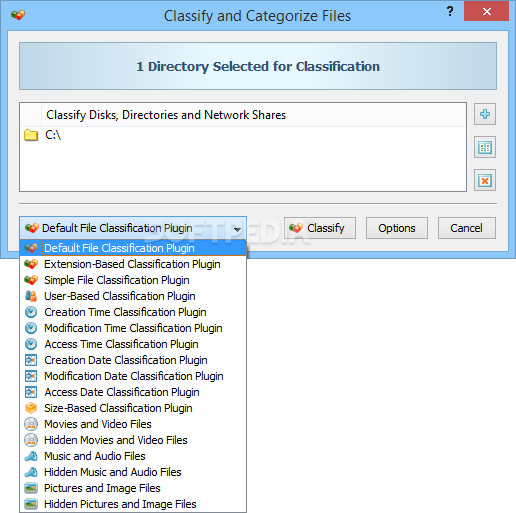This screenshot has height=513, width=516.
Task: Click the Creation Date Classification calendar icon
Action: click(31, 360)
